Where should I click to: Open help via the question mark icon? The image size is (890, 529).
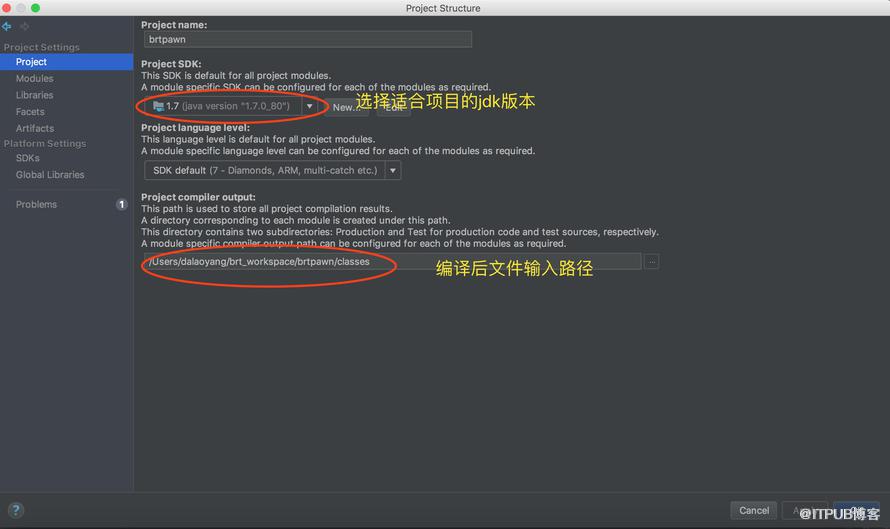(16, 510)
